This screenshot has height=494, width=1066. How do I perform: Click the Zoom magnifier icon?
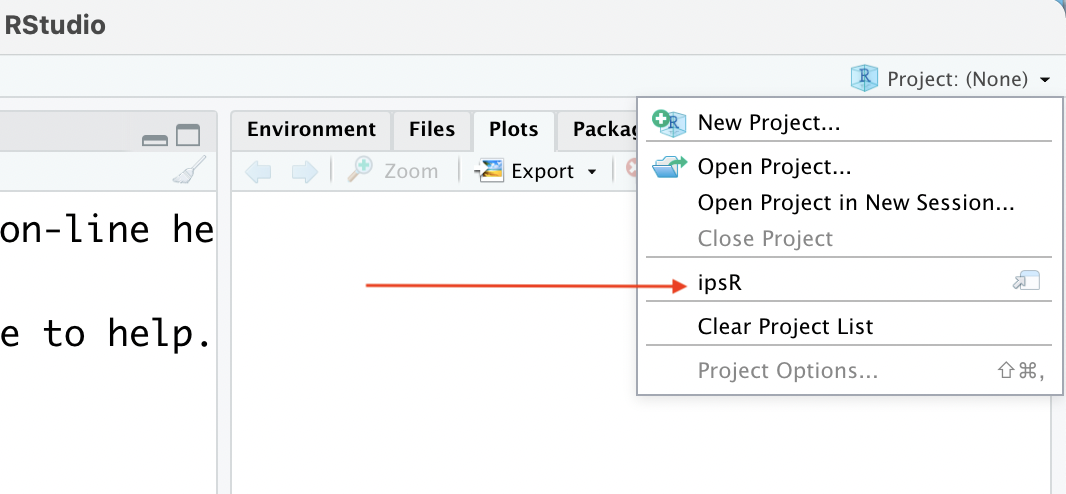point(361,171)
